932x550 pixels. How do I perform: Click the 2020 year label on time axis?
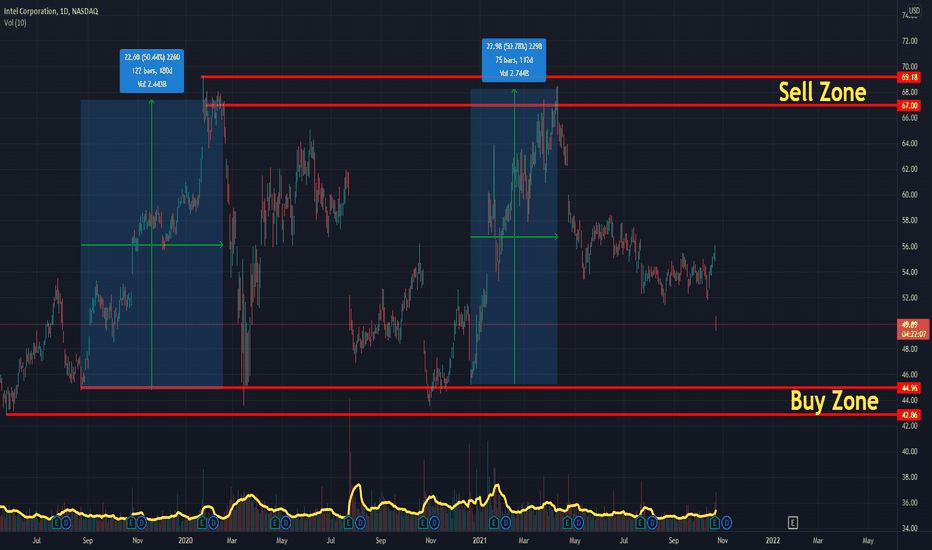(185, 540)
